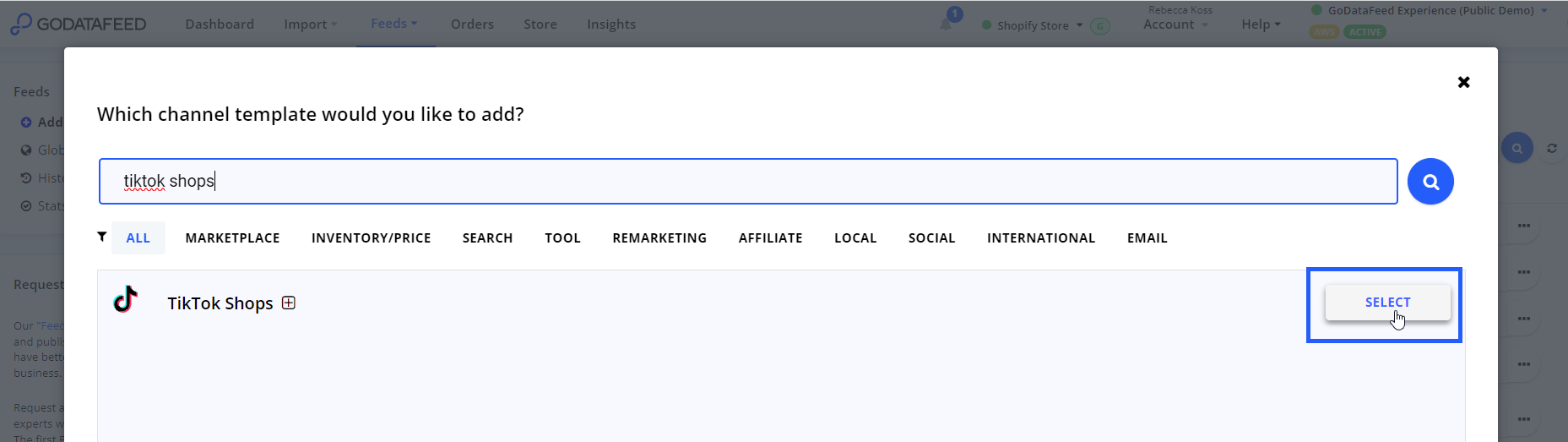
Task: Select the TikTok Shops template
Action: pyautogui.click(x=1387, y=303)
